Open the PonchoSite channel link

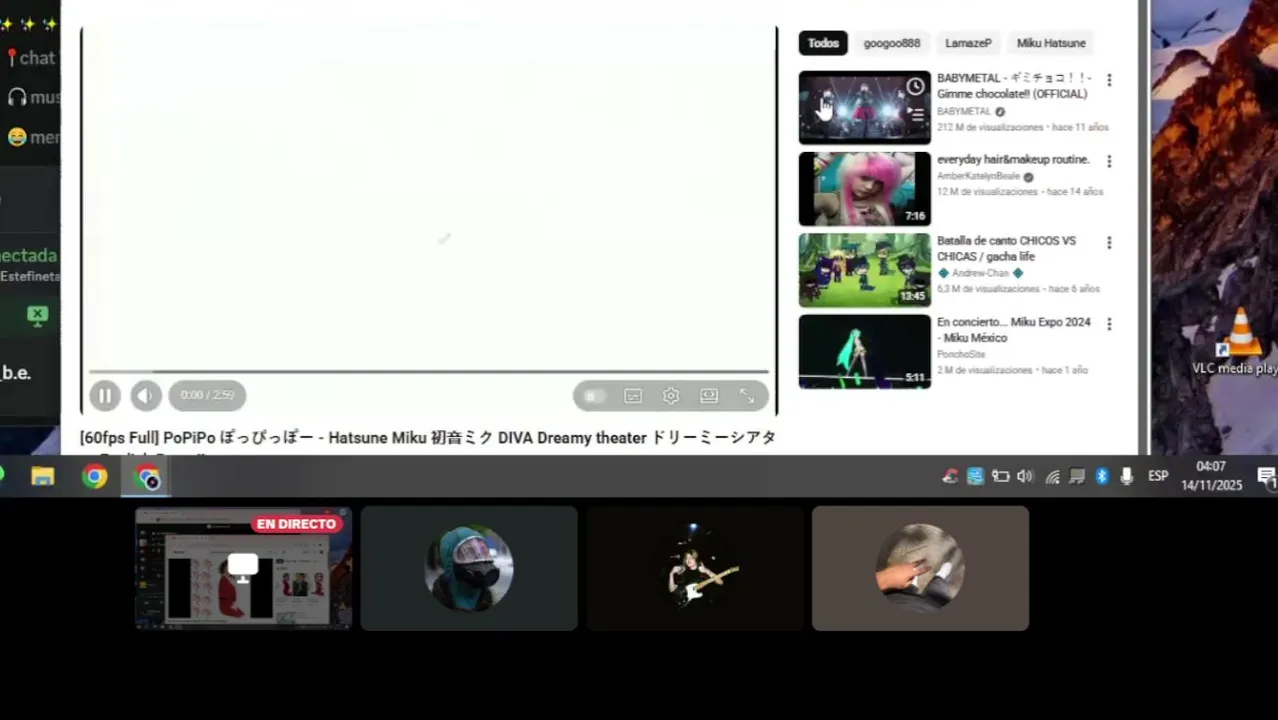click(x=961, y=354)
